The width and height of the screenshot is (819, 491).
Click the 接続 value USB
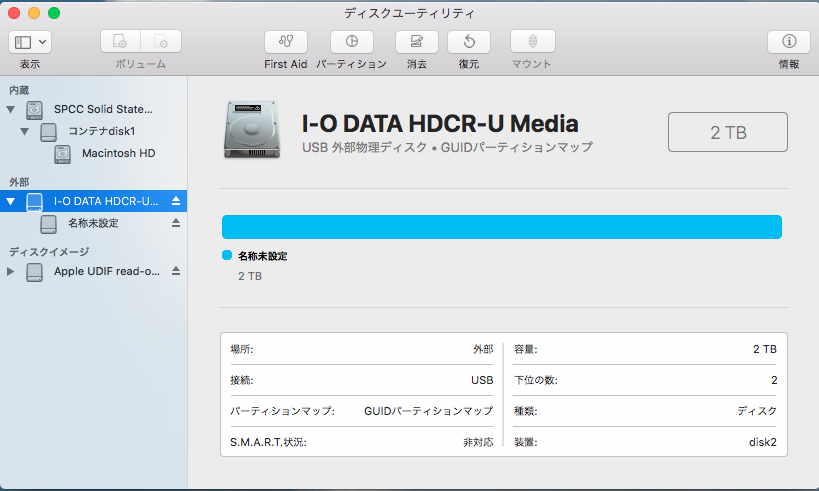(482, 380)
